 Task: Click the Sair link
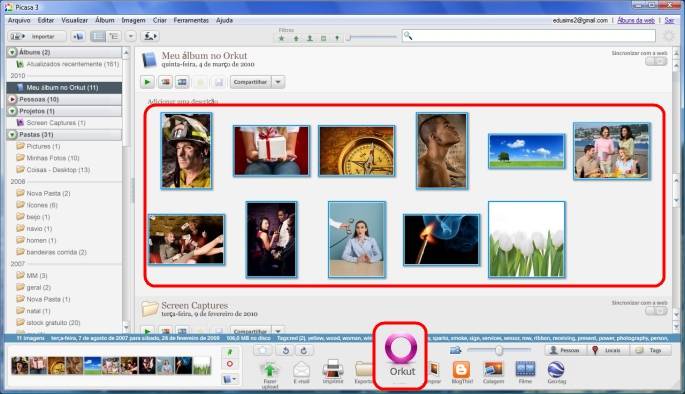pos(669,21)
